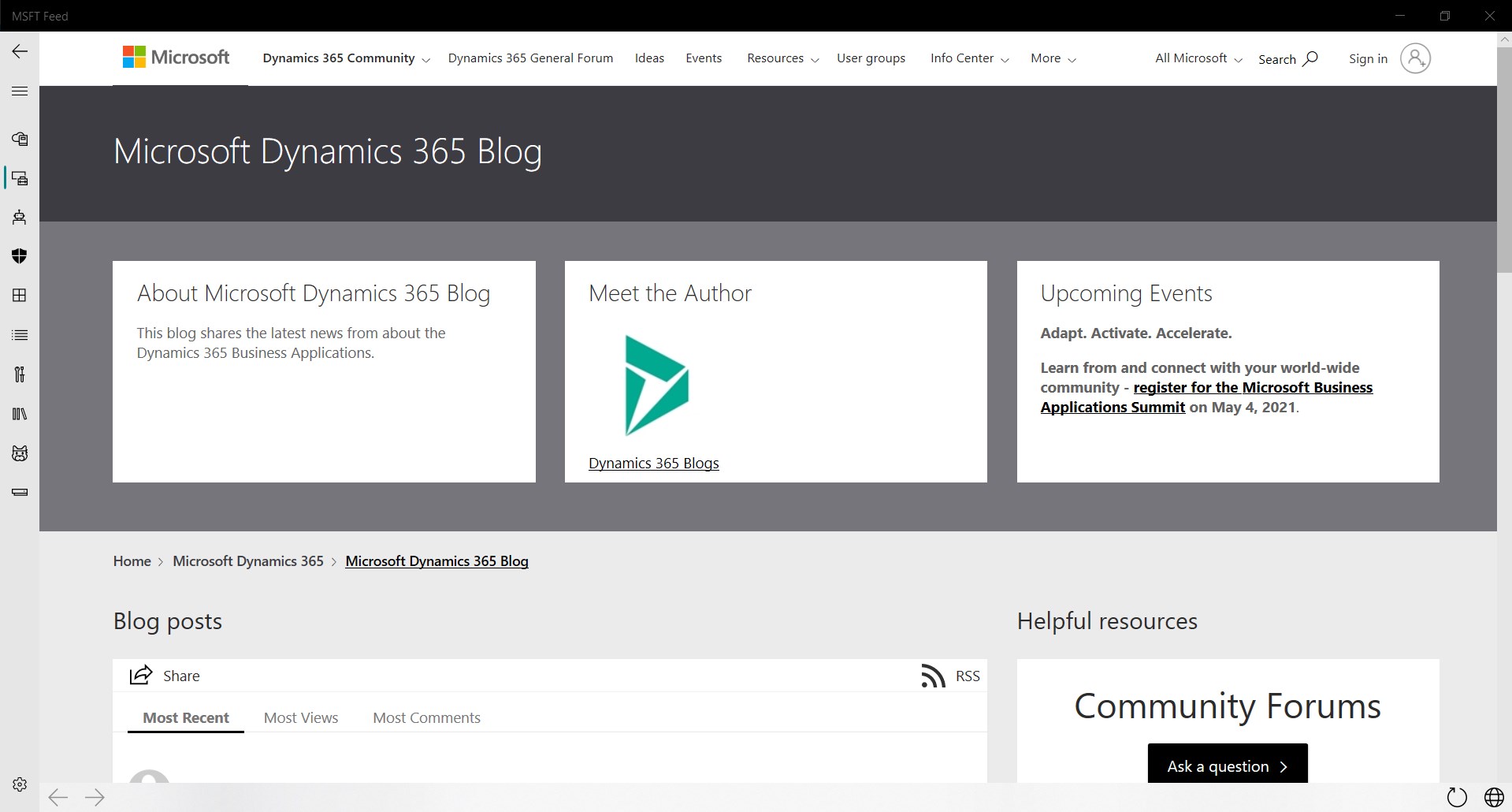Click the About Microsoft Dynamics 365 Blog heading
Viewport: 1512px width, 812px height.
pyautogui.click(x=314, y=293)
